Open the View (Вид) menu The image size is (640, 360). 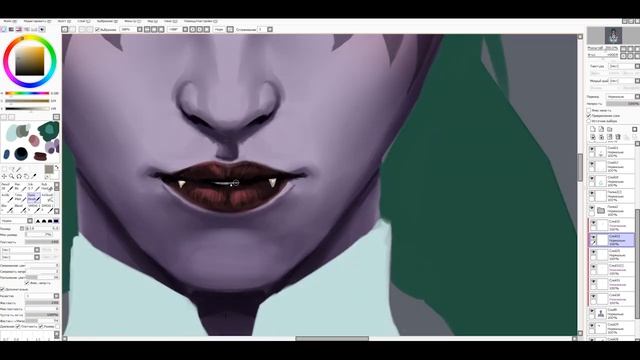coord(152,21)
